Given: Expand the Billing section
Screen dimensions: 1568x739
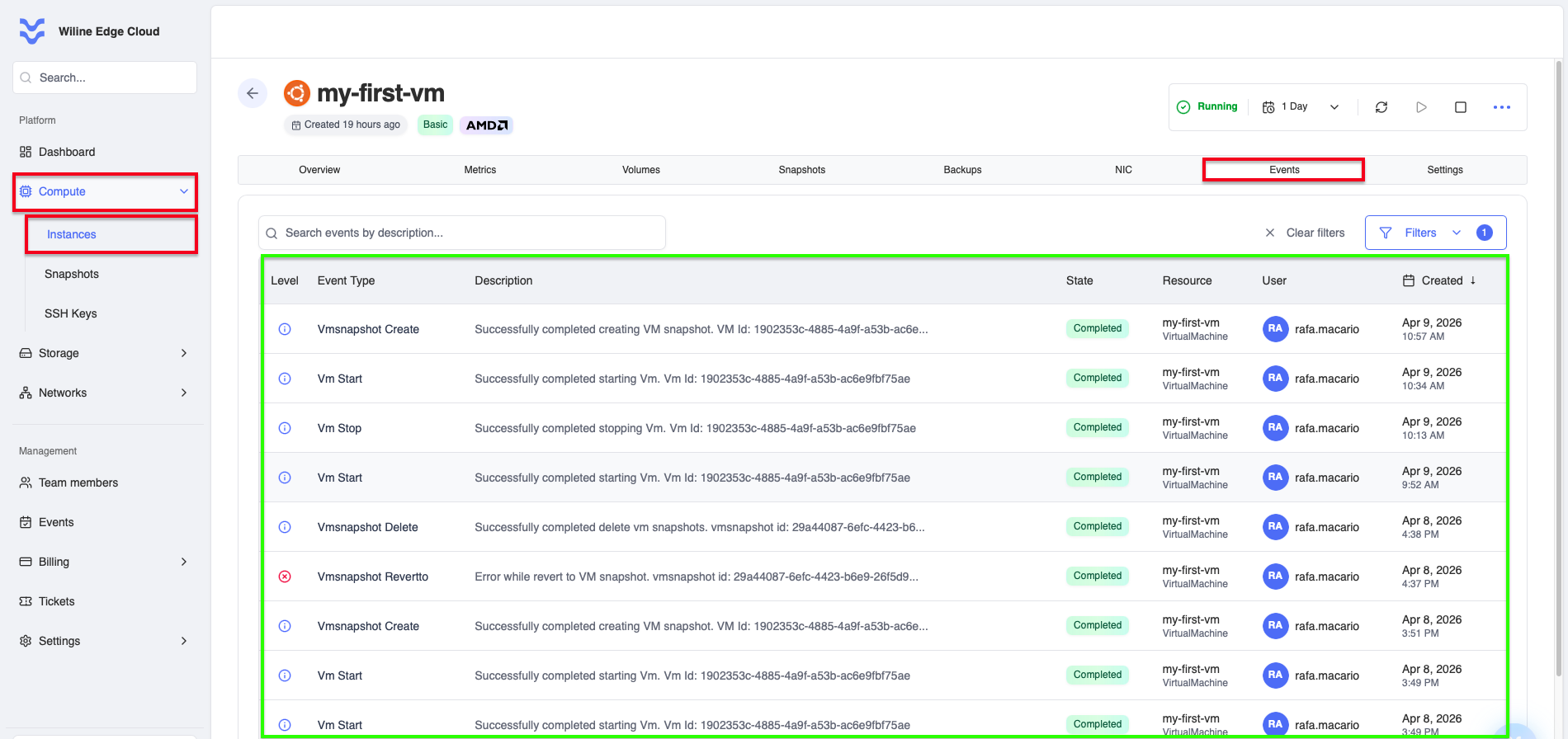Looking at the screenshot, I should [105, 562].
